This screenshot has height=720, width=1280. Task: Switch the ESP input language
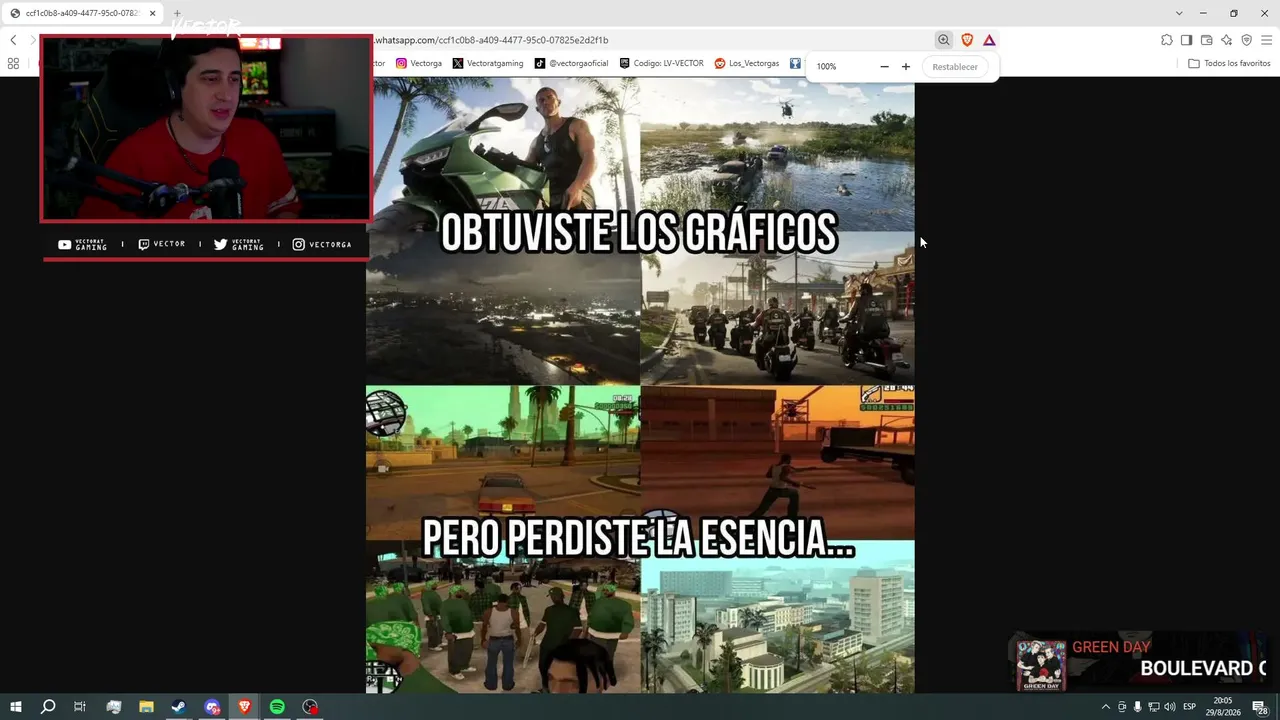[1190, 707]
